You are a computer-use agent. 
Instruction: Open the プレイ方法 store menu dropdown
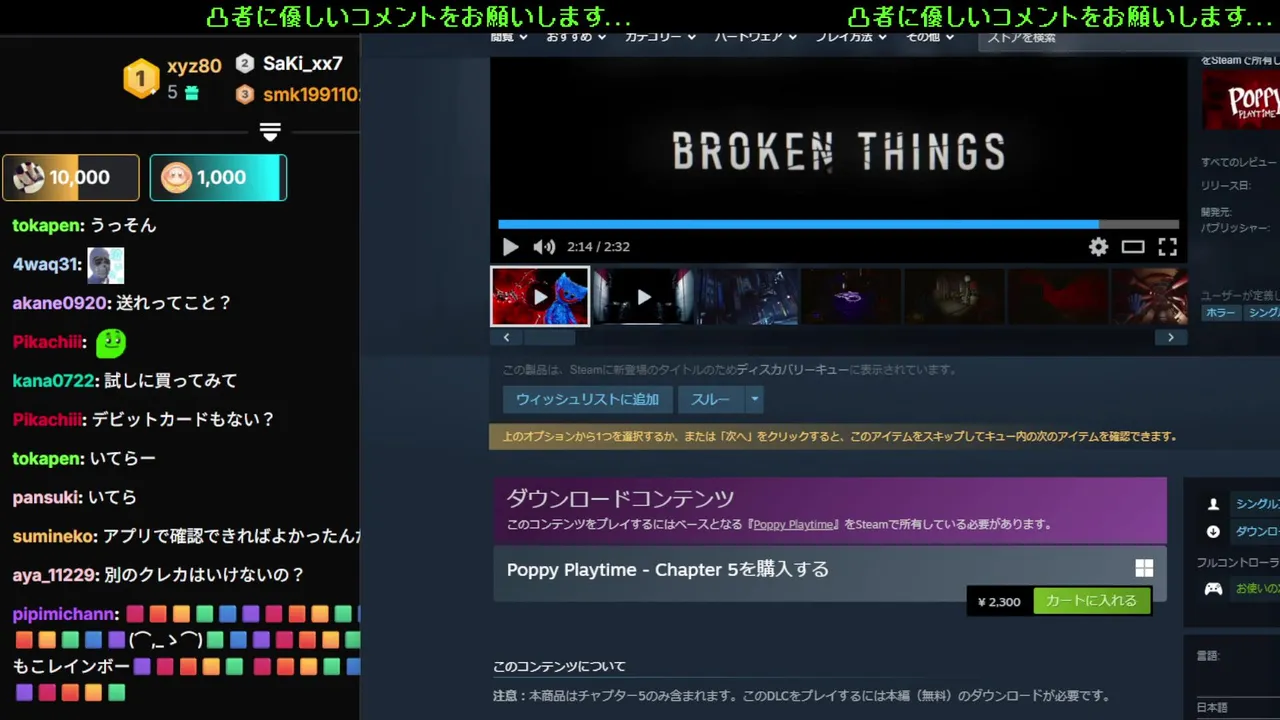851,37
